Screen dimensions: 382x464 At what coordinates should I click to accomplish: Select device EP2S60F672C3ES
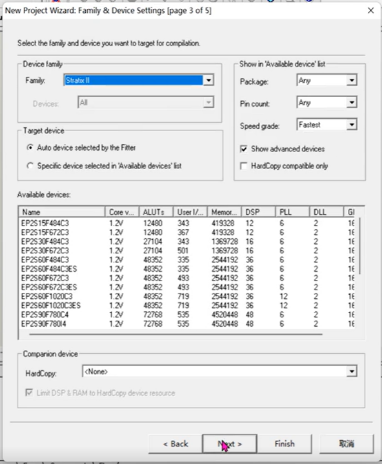49,287
